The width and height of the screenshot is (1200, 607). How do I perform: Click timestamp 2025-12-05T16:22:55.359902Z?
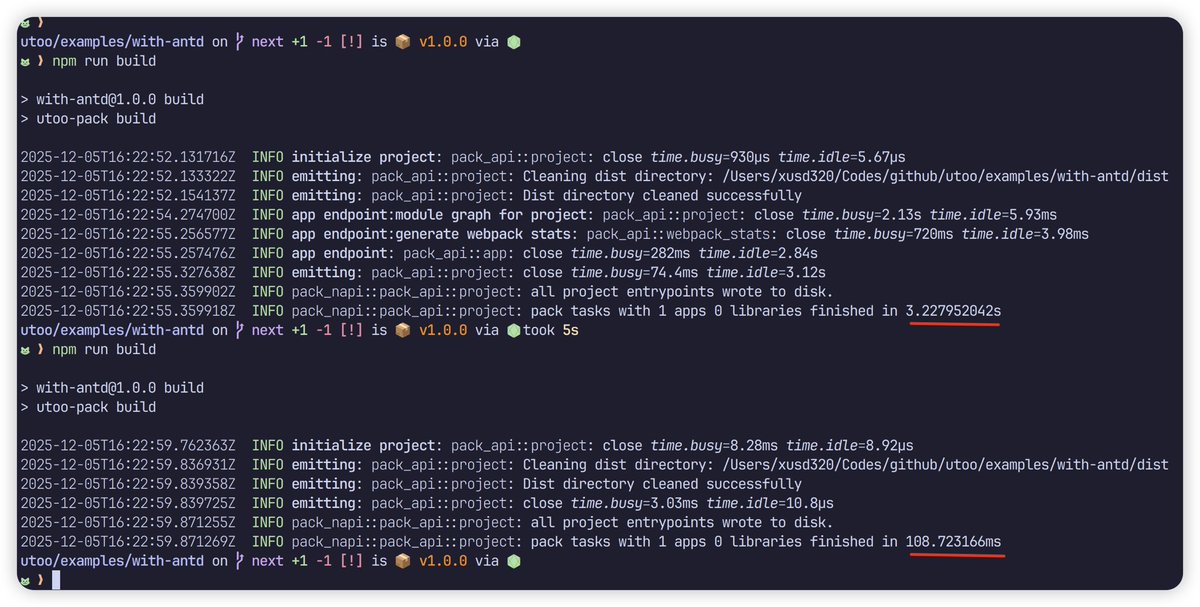coord(128,292)
